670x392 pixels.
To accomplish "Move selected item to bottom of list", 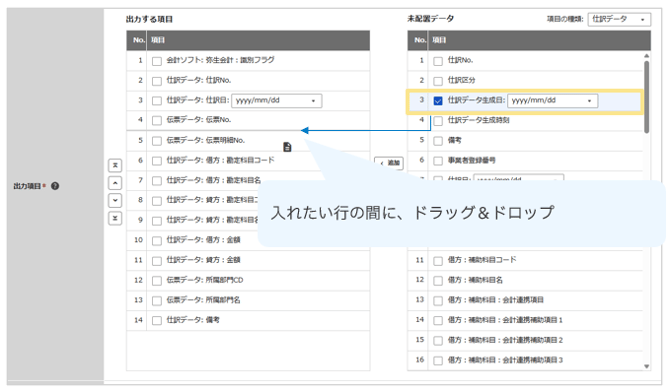I will pos(115,218).
